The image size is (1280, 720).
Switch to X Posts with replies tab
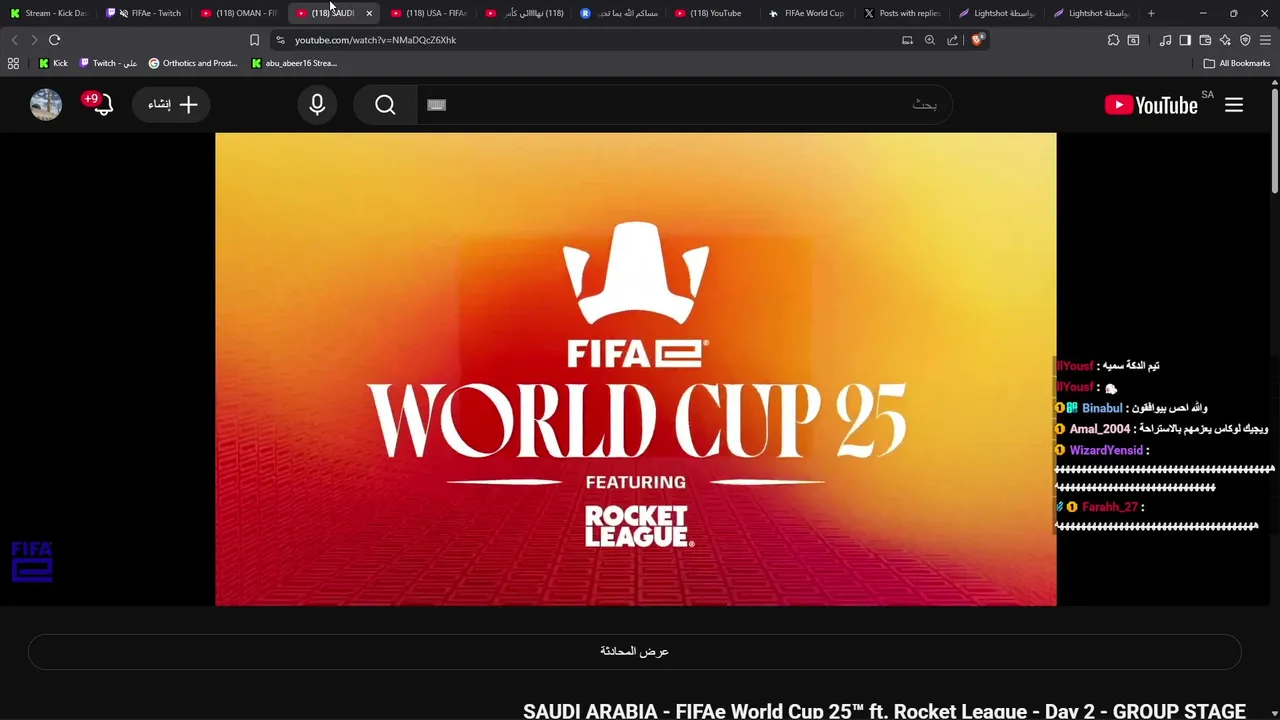point(903,13)
